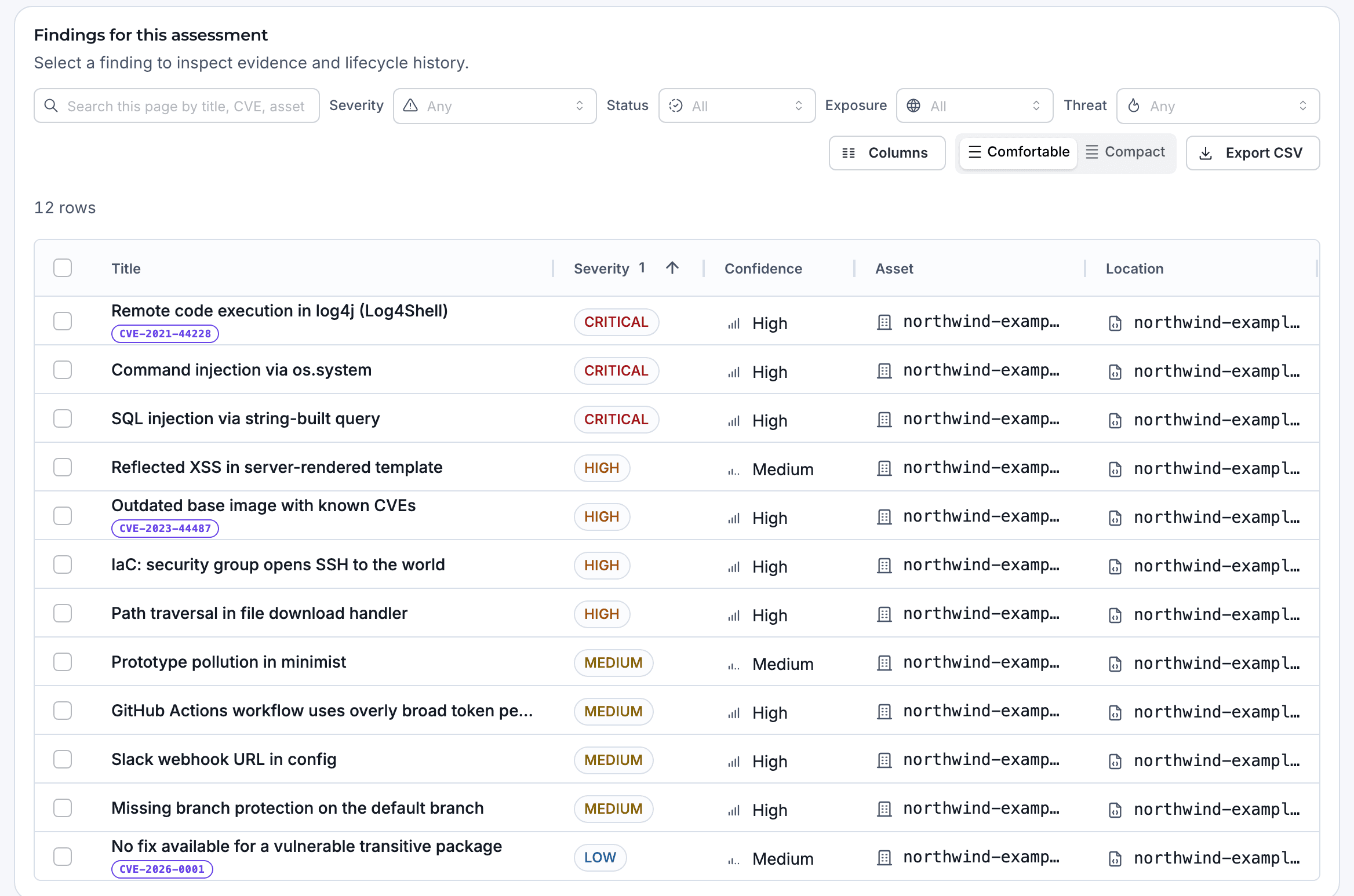Open the CVE-2026-0001 tag link

pyautogui.click(x=162, y=869)
